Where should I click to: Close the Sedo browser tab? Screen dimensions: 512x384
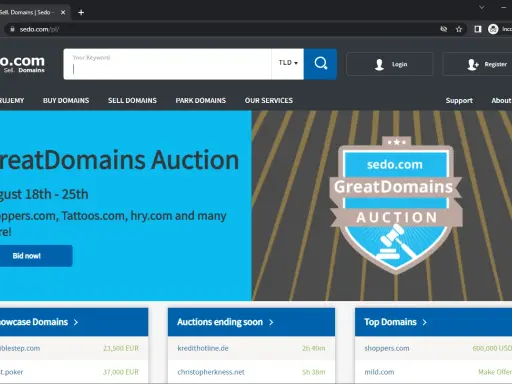click(63, 12)
